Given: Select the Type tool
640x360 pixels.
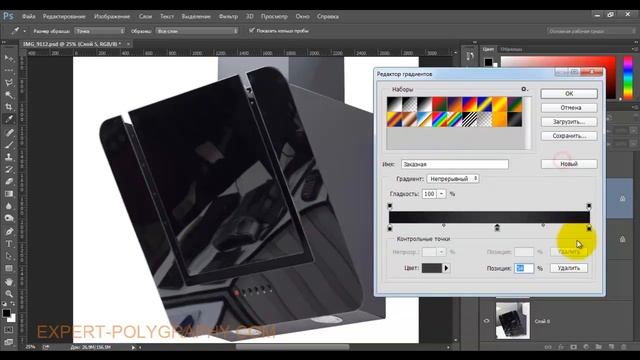Looking at the screenshot, I should coord(9,244).
